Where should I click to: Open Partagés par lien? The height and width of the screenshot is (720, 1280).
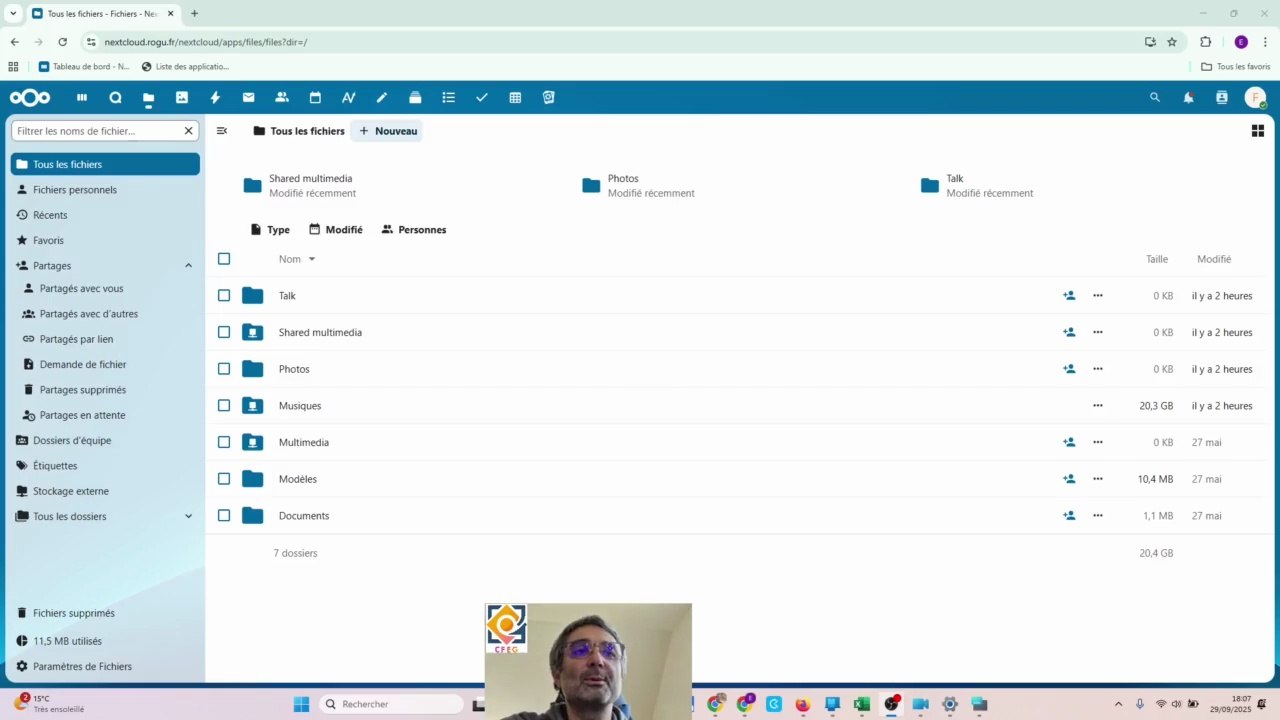(108, 339)
